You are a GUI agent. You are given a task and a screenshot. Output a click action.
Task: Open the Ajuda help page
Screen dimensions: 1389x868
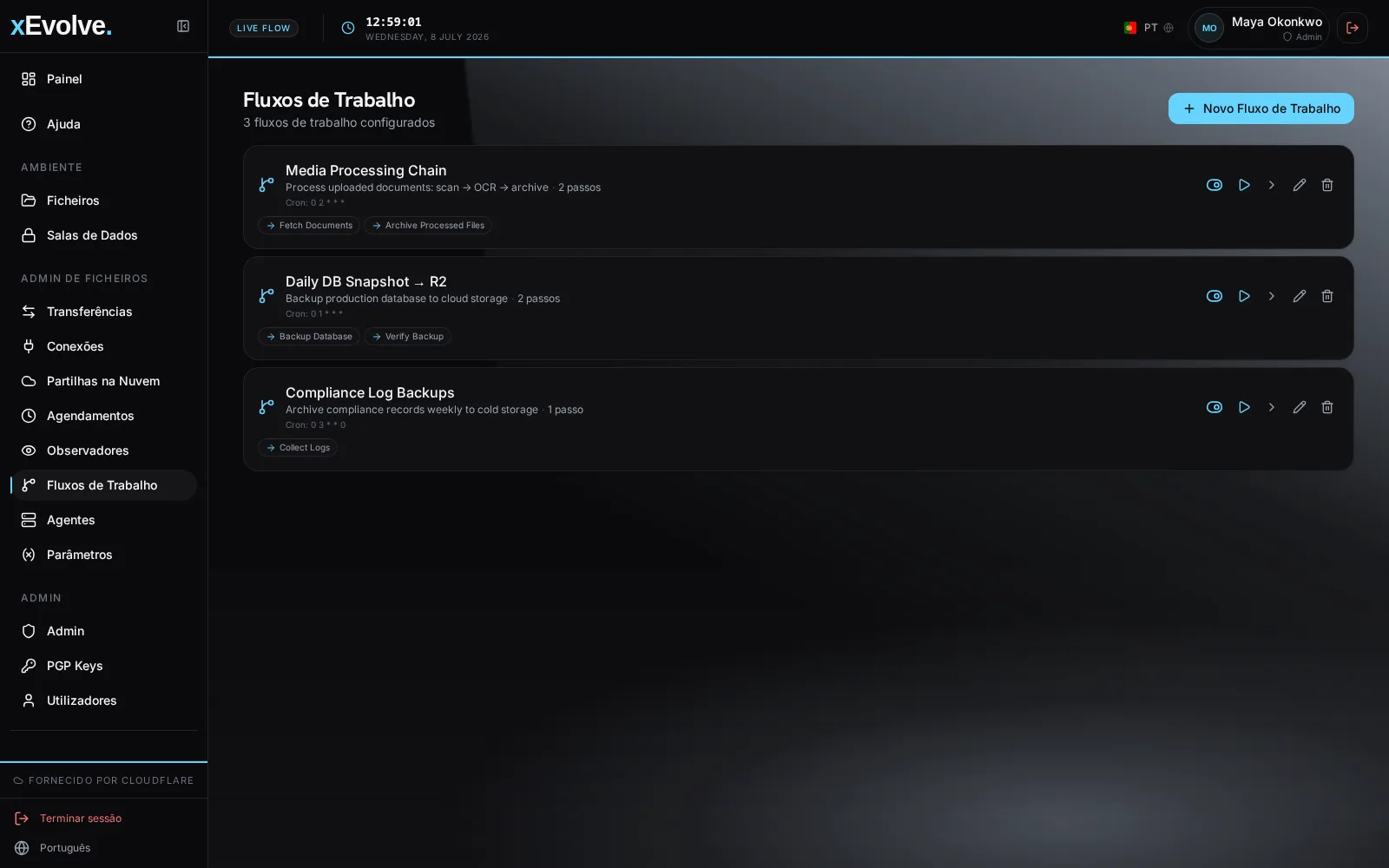click(x=103, y=124)
